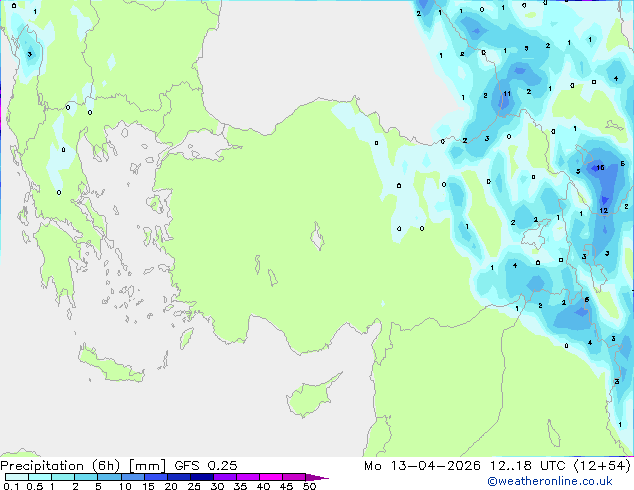Click the island of Cyprus on the map
The image size is (634, 490).
pyautogui.click(x=312, y=394)
